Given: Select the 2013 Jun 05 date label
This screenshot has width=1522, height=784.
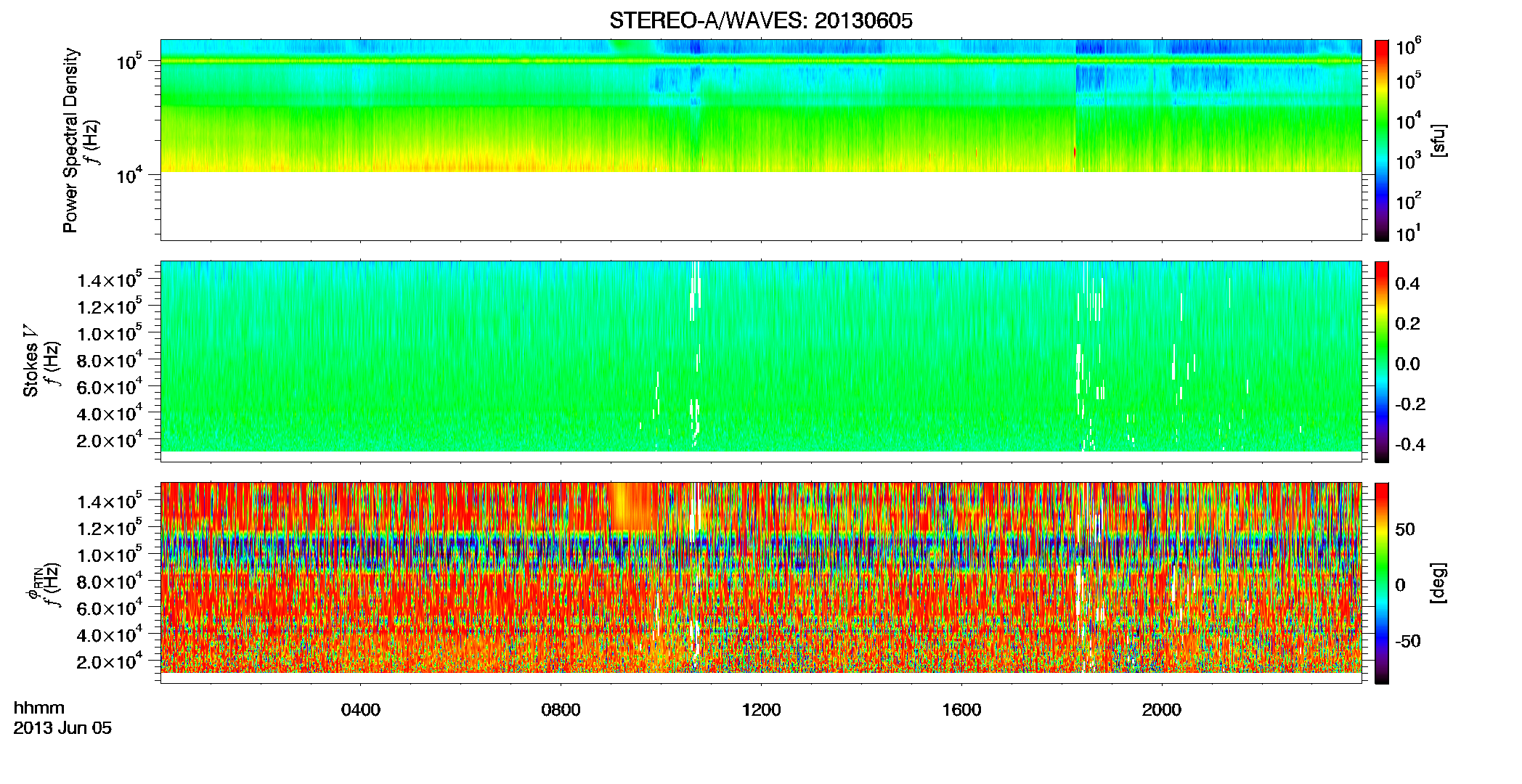Looking at the screenshot, I should coord(62,728).
